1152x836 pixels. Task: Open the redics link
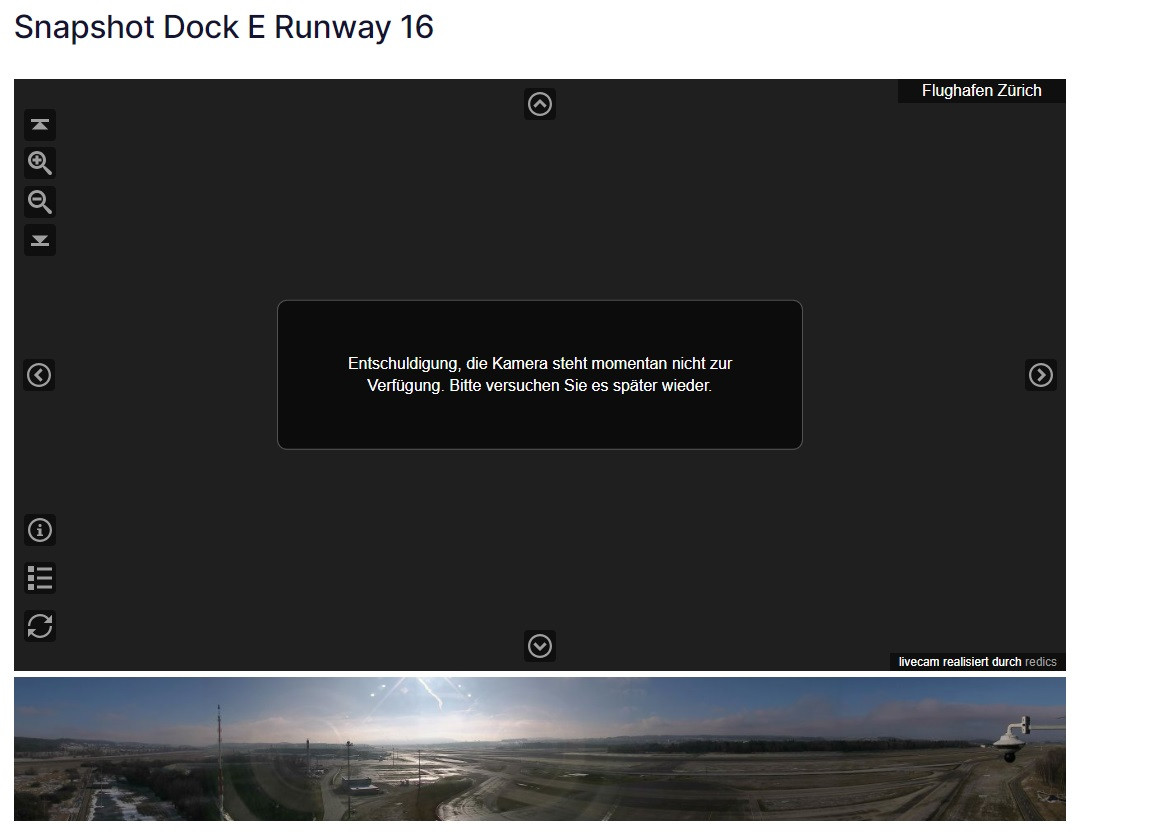[x=1041, y=662]
